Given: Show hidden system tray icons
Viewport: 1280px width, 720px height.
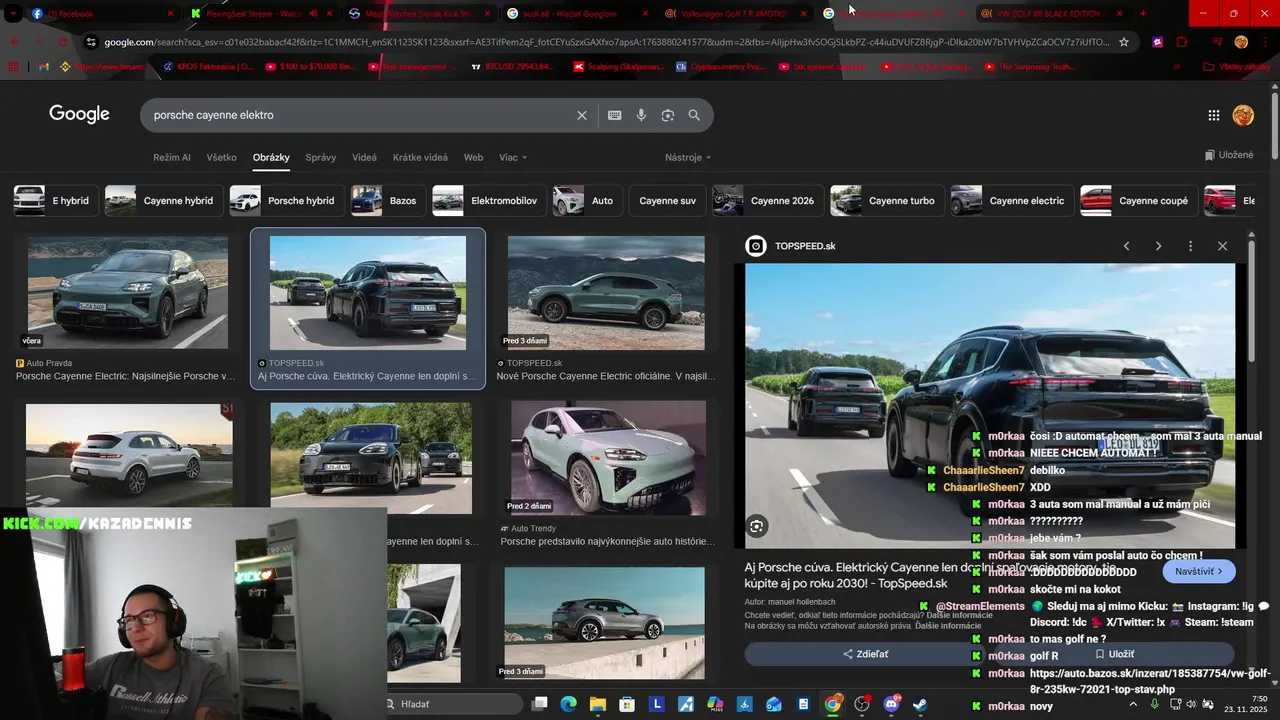Looking at the screenshot, I should pos(1132,704).
